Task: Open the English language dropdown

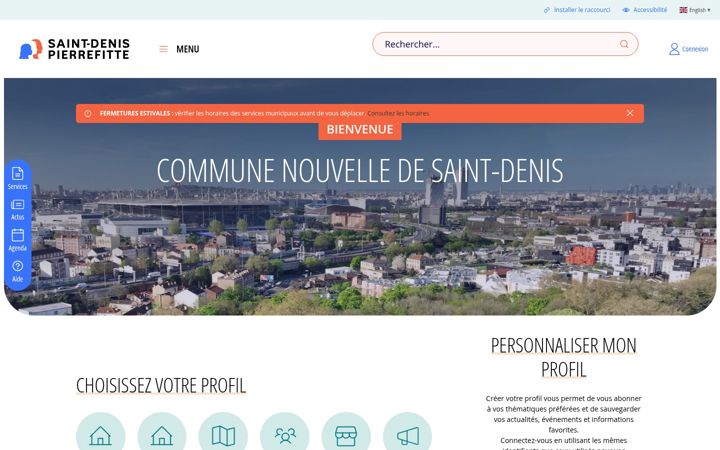Action: [695, 10]
